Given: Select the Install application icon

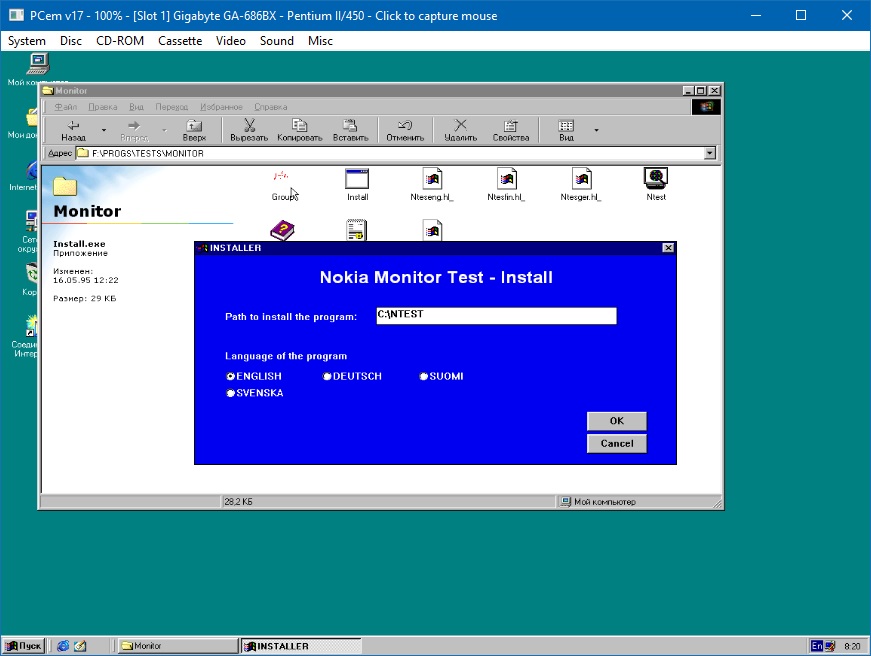Looking at the screenshot, I should (357, 180).
